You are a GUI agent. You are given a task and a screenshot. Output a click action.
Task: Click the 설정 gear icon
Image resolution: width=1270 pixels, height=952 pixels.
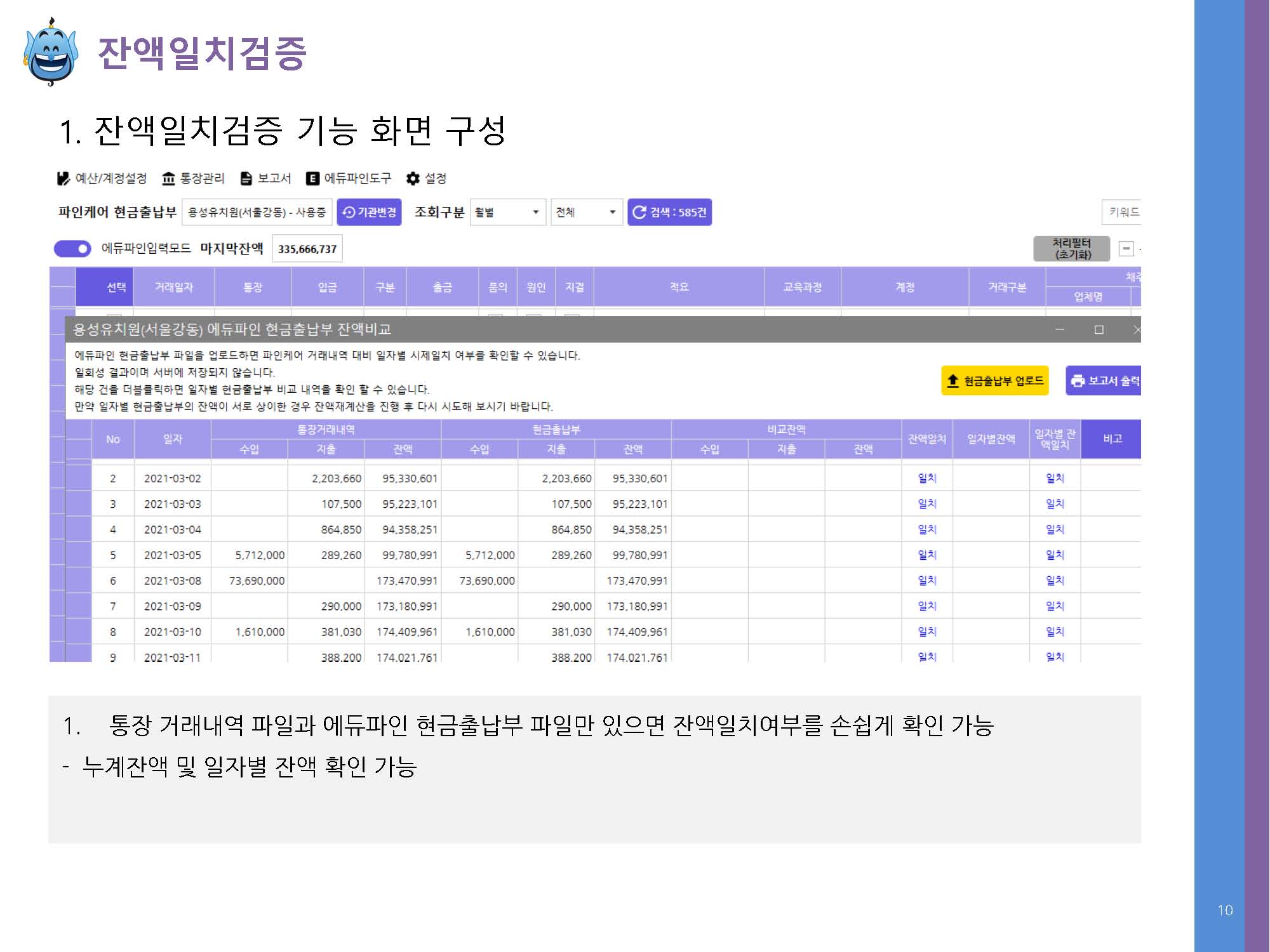pos(413,178)
